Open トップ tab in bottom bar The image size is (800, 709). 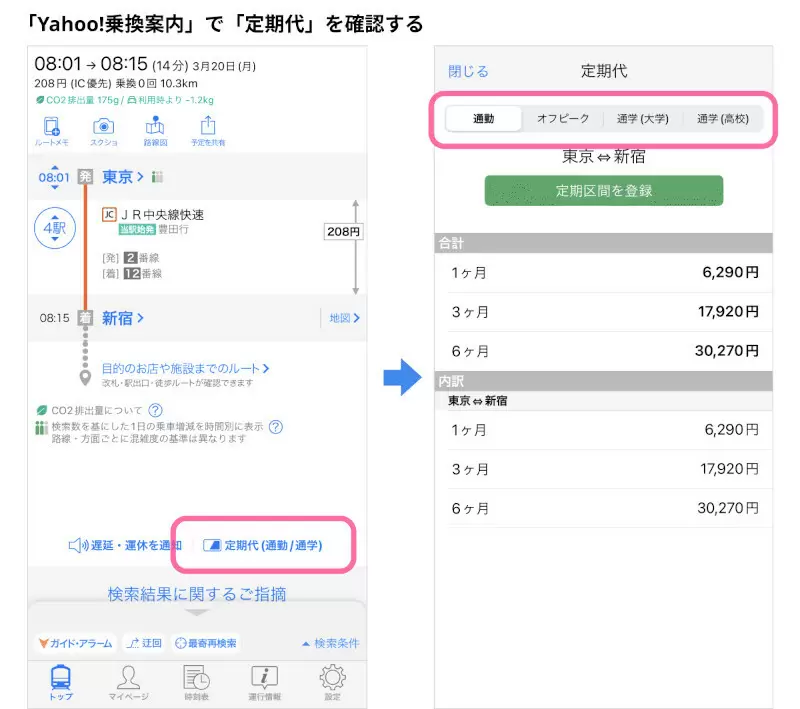click(x=61, y=682)
